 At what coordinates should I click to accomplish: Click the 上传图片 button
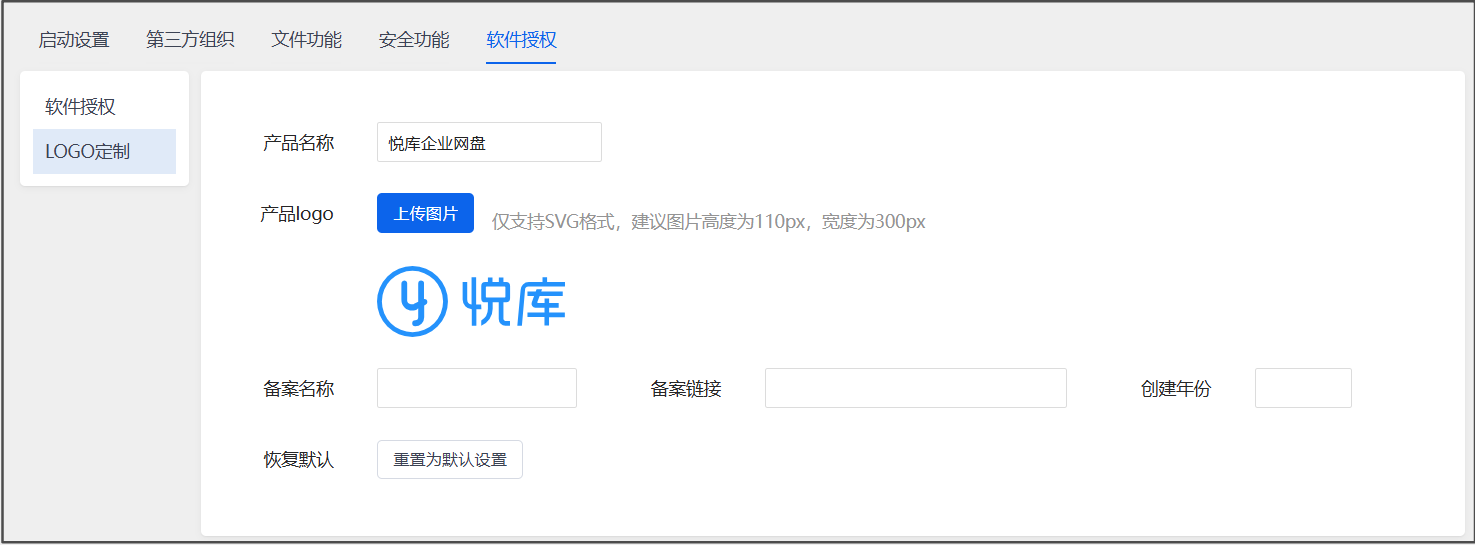(x=425, y=213)
